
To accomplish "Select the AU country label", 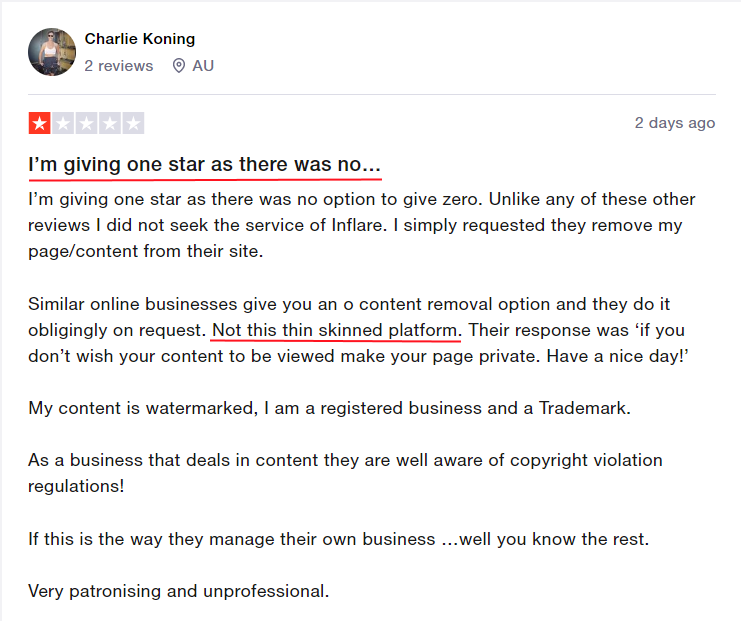I will [203, 66].
